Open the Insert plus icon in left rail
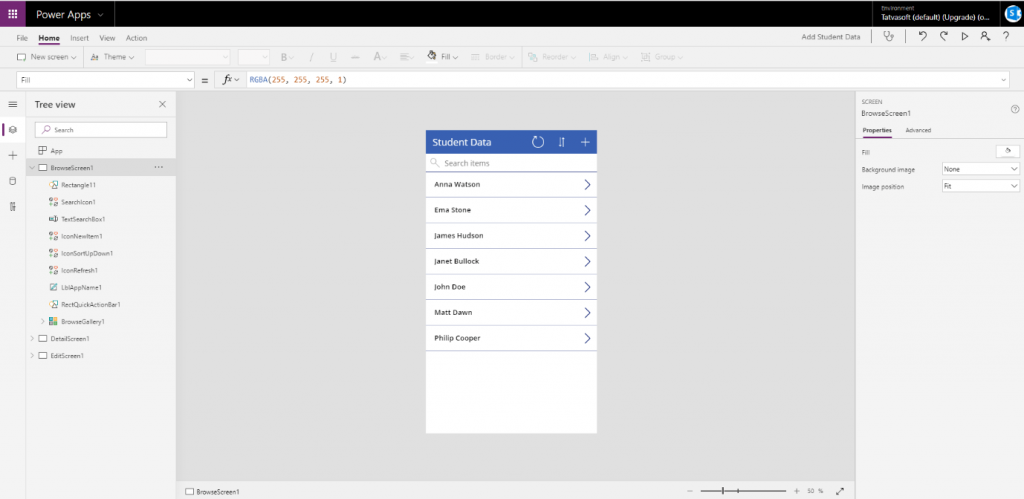Image resolution: width=1024 pixels, height=499 pixels. point(12,155)
